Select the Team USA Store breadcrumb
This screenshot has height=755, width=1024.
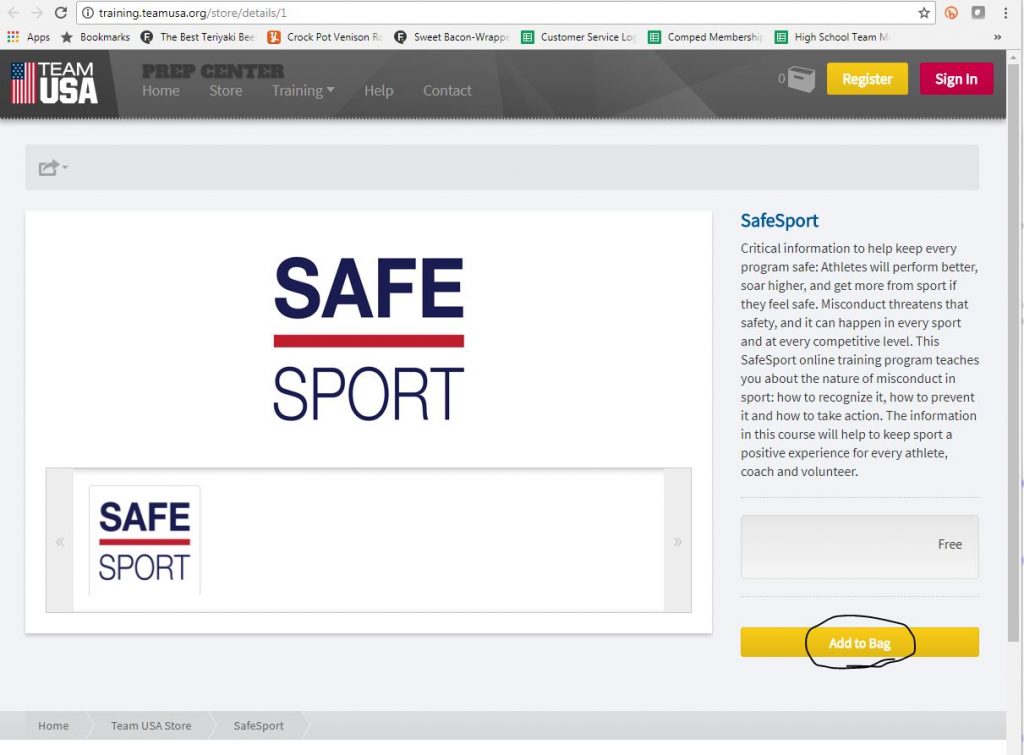[151, 725]
